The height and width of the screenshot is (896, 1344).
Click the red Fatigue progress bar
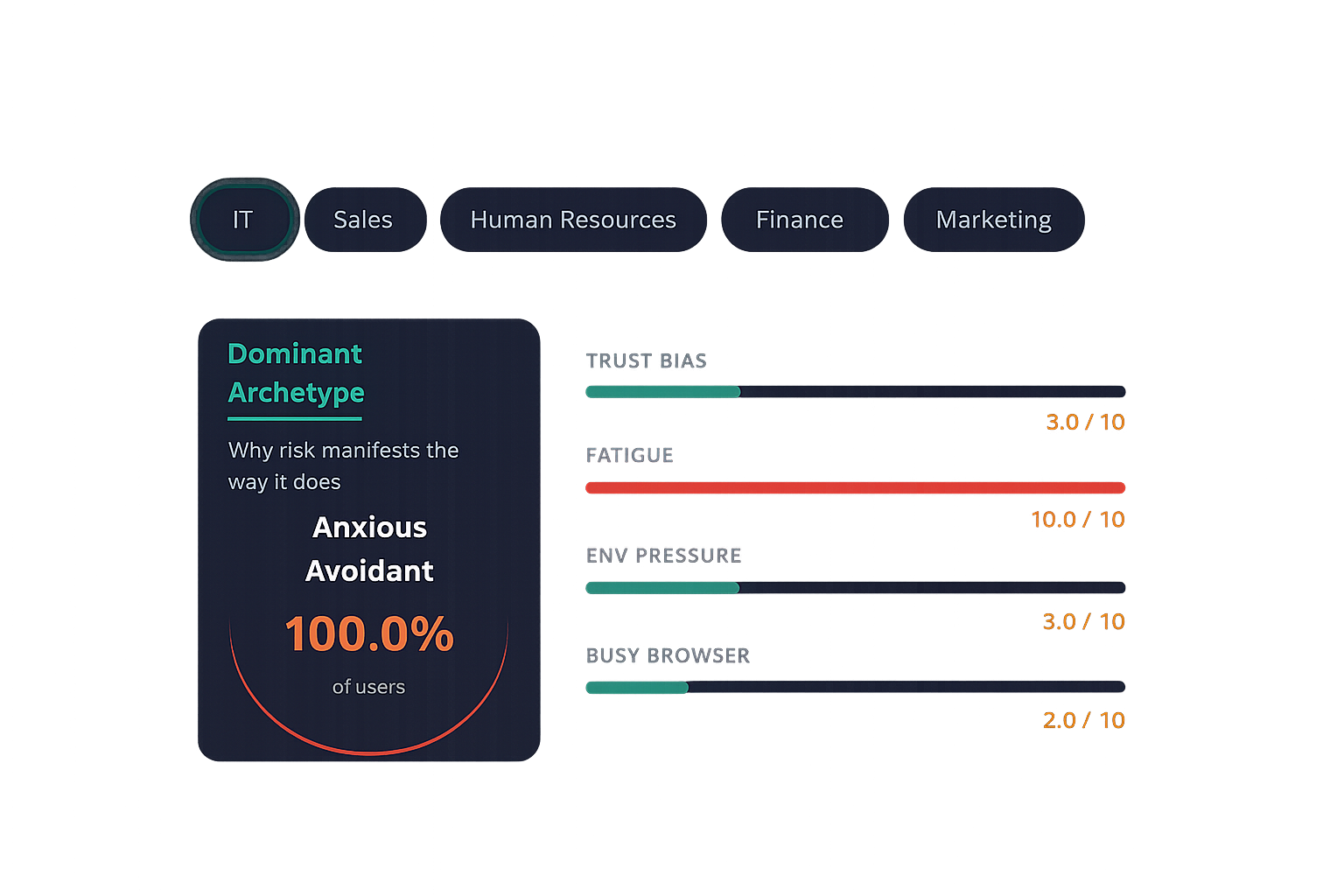(x=855, y=487)
